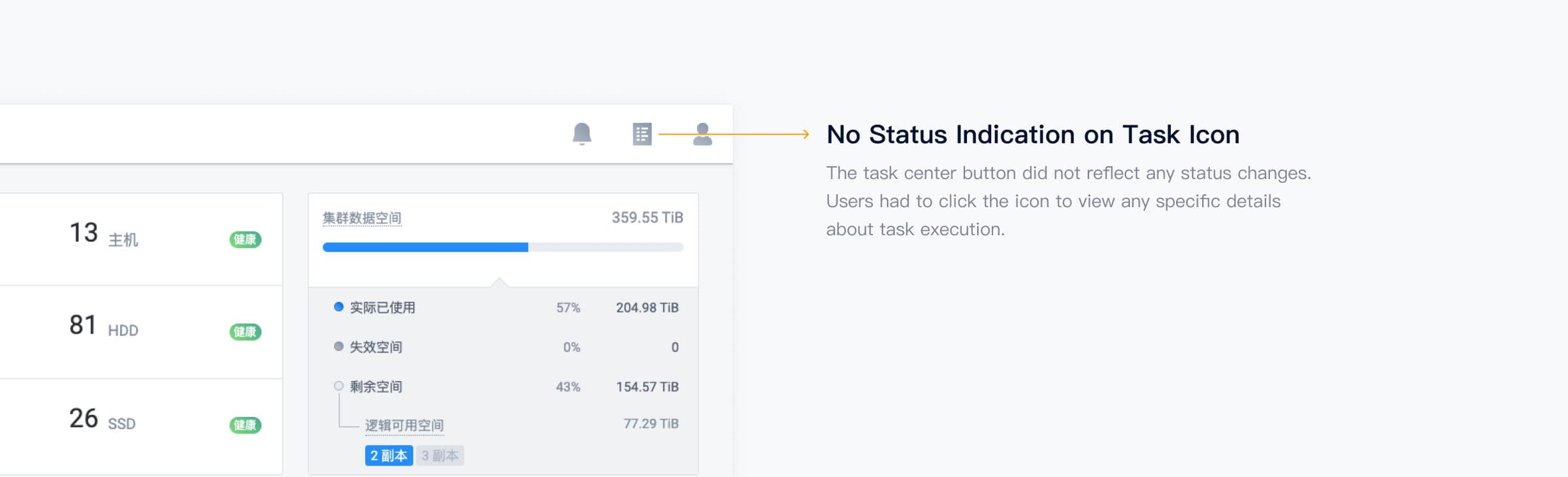This screenshot has height=477, width=1568.
Task: Switch to the 3 副本 replica option
Action: (440, 455)
